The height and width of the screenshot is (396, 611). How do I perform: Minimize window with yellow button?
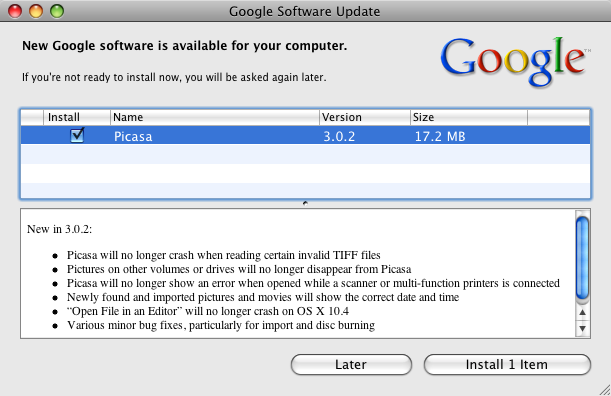[x=36, y=11]
